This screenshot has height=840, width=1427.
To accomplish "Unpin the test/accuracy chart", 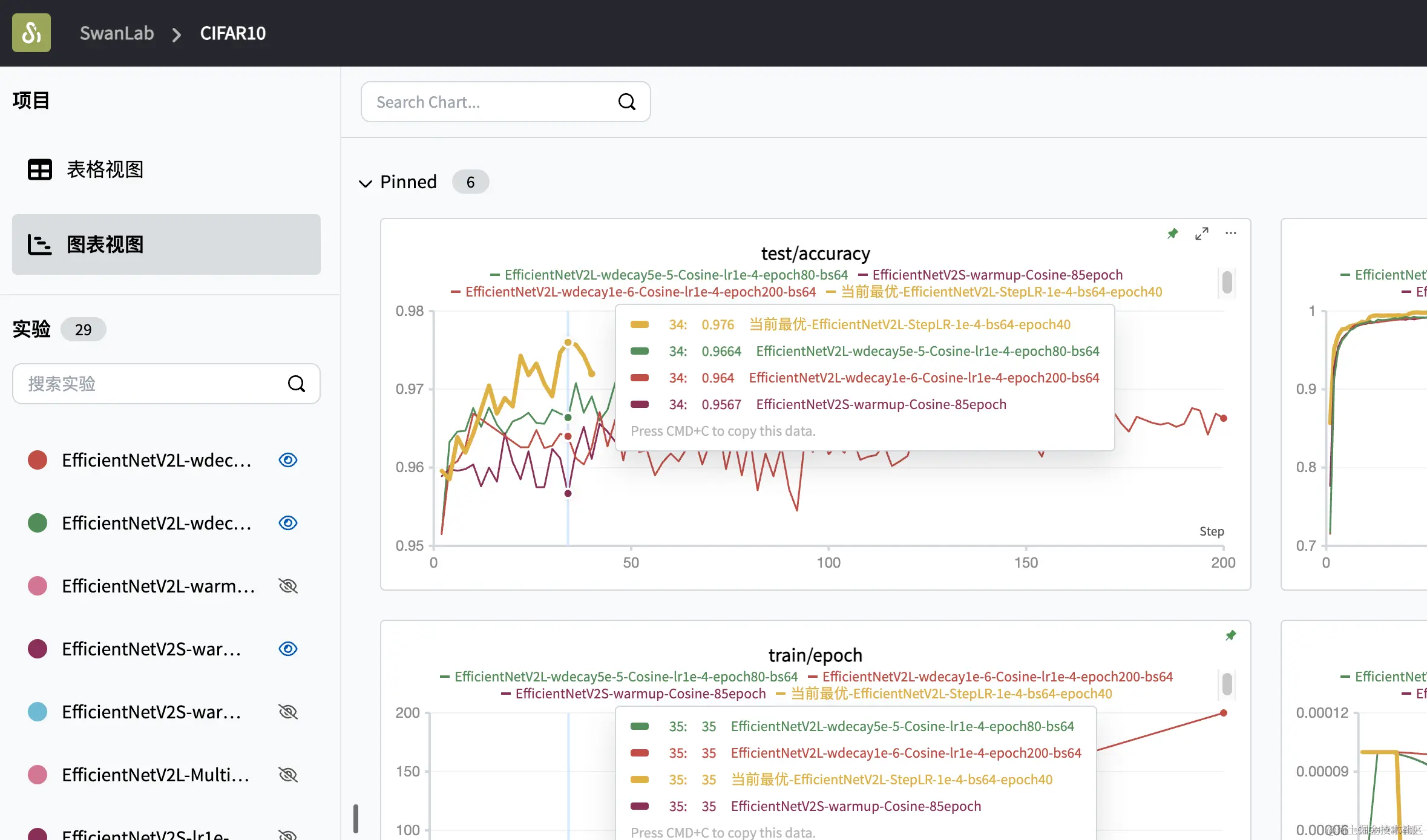I will [x=1172, y=234].
